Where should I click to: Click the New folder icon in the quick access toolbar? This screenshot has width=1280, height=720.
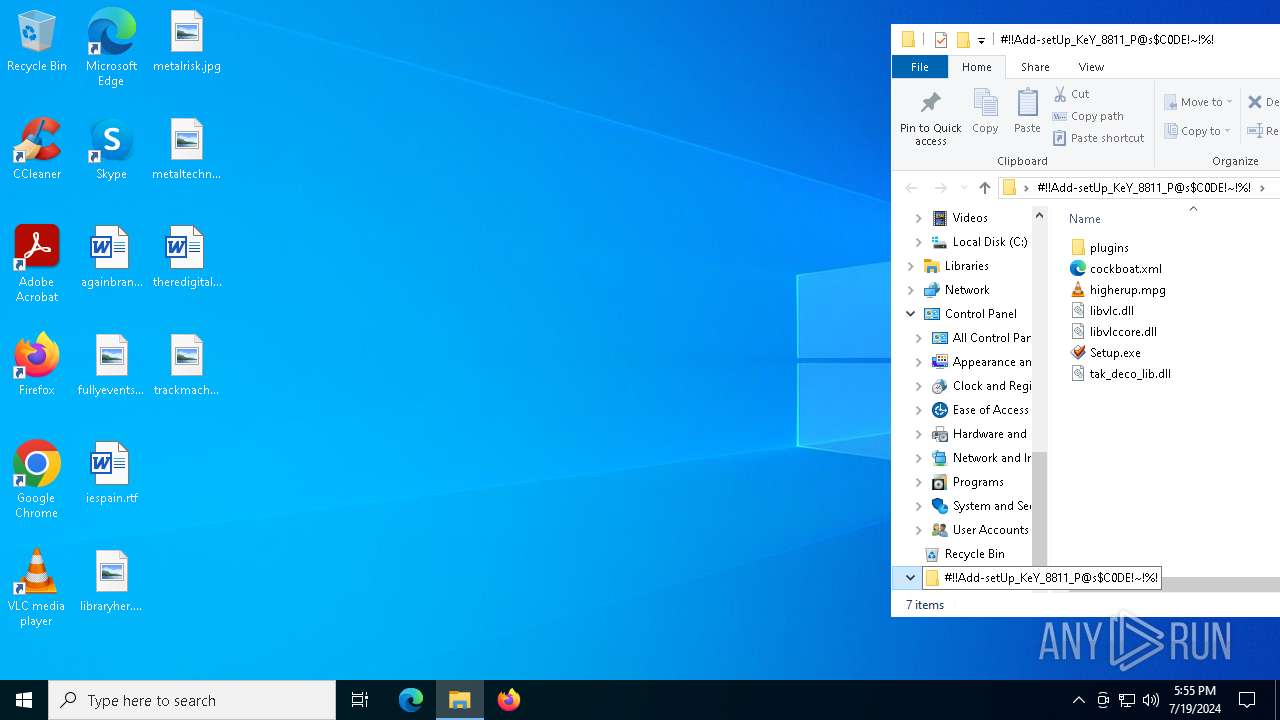point(963,40)
